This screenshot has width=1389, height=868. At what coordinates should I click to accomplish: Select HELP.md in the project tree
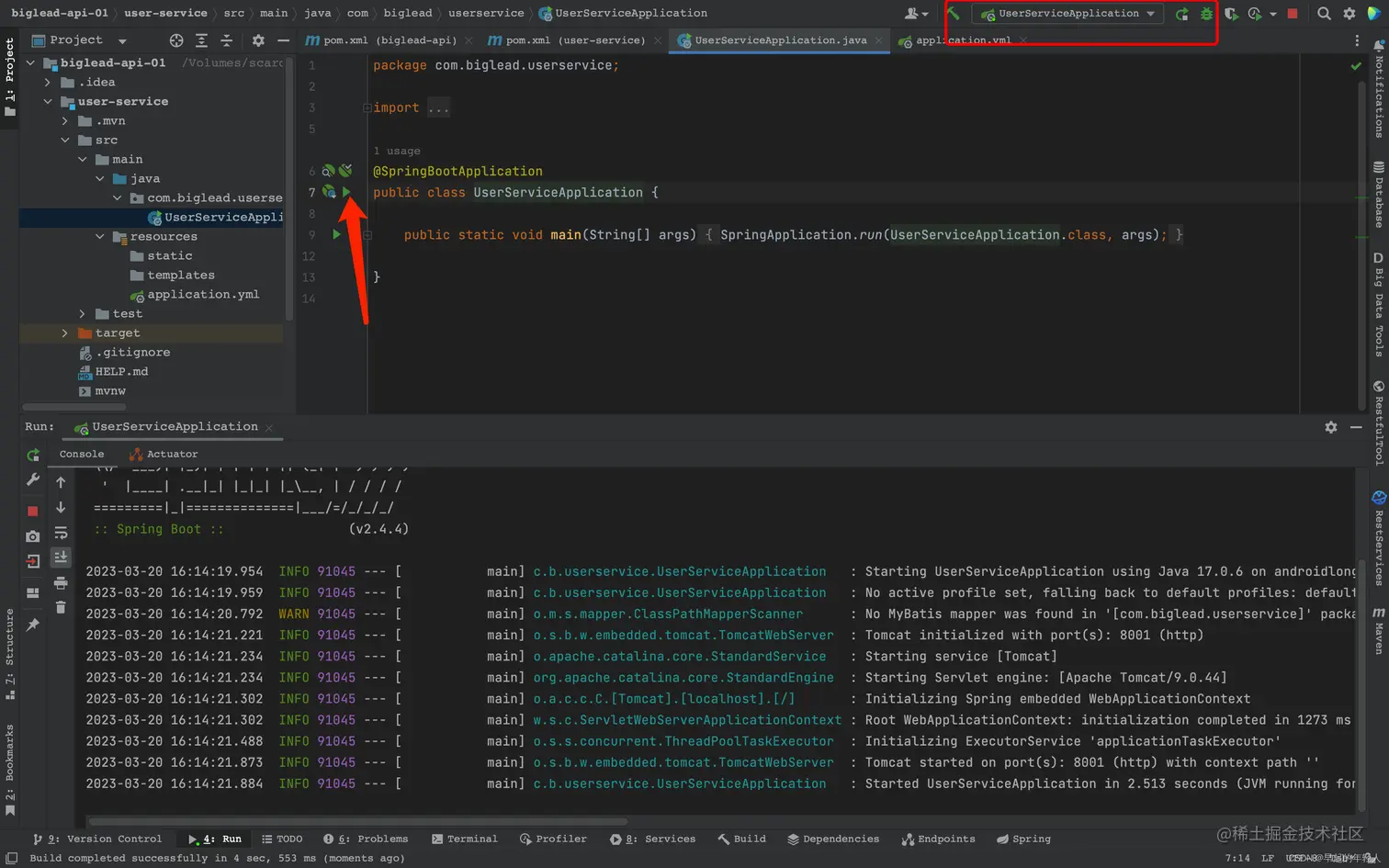(x=114, y=371)
